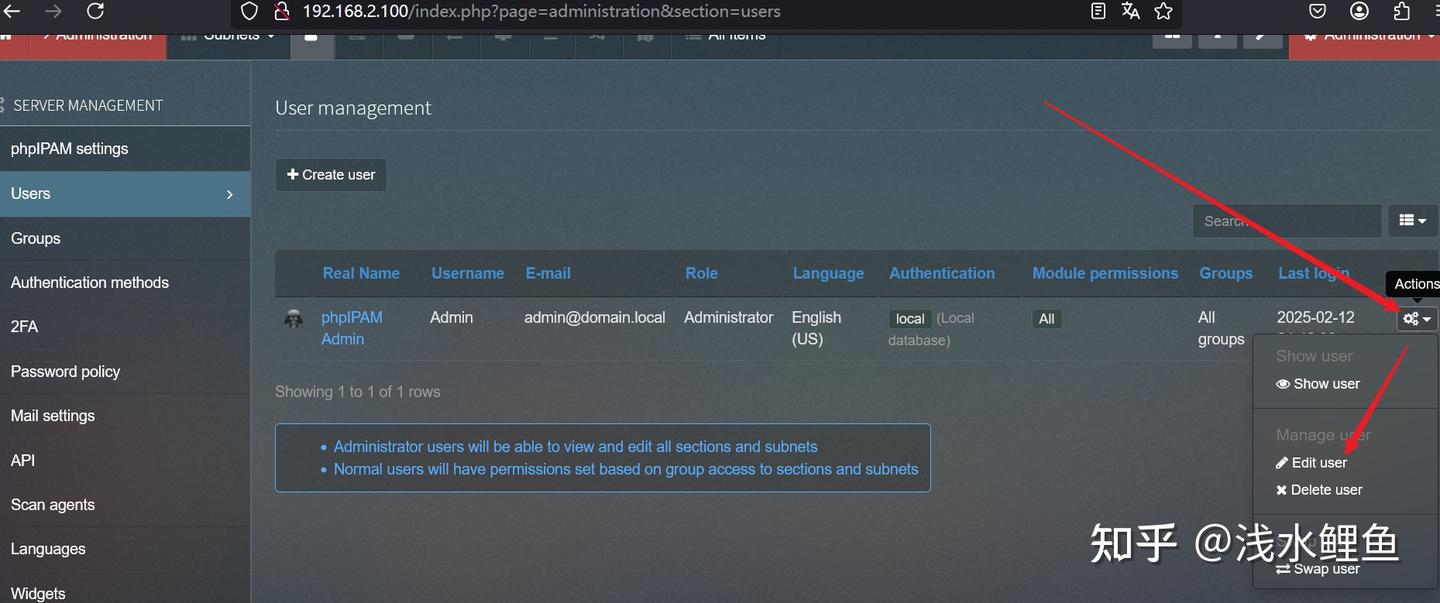Image resolution: width=1440 pixels, height=603 pixels.
Task: Reload the page using the refresh icon
Action: [x=94, y=12]
